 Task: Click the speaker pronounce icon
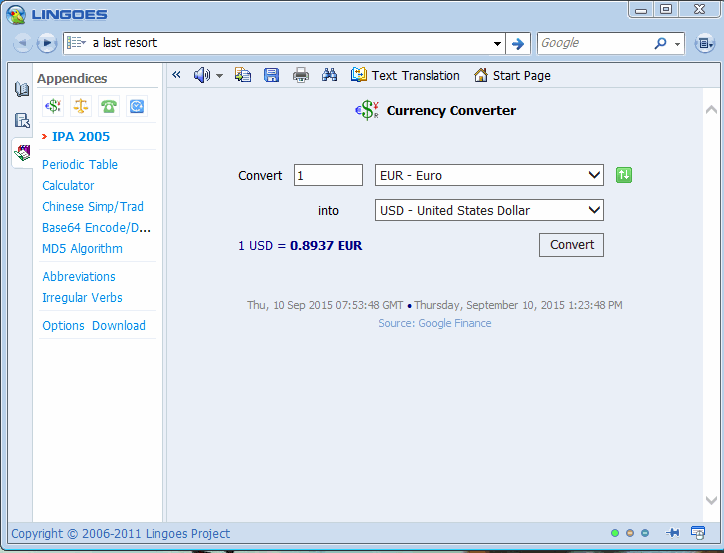tap(202, 75)
